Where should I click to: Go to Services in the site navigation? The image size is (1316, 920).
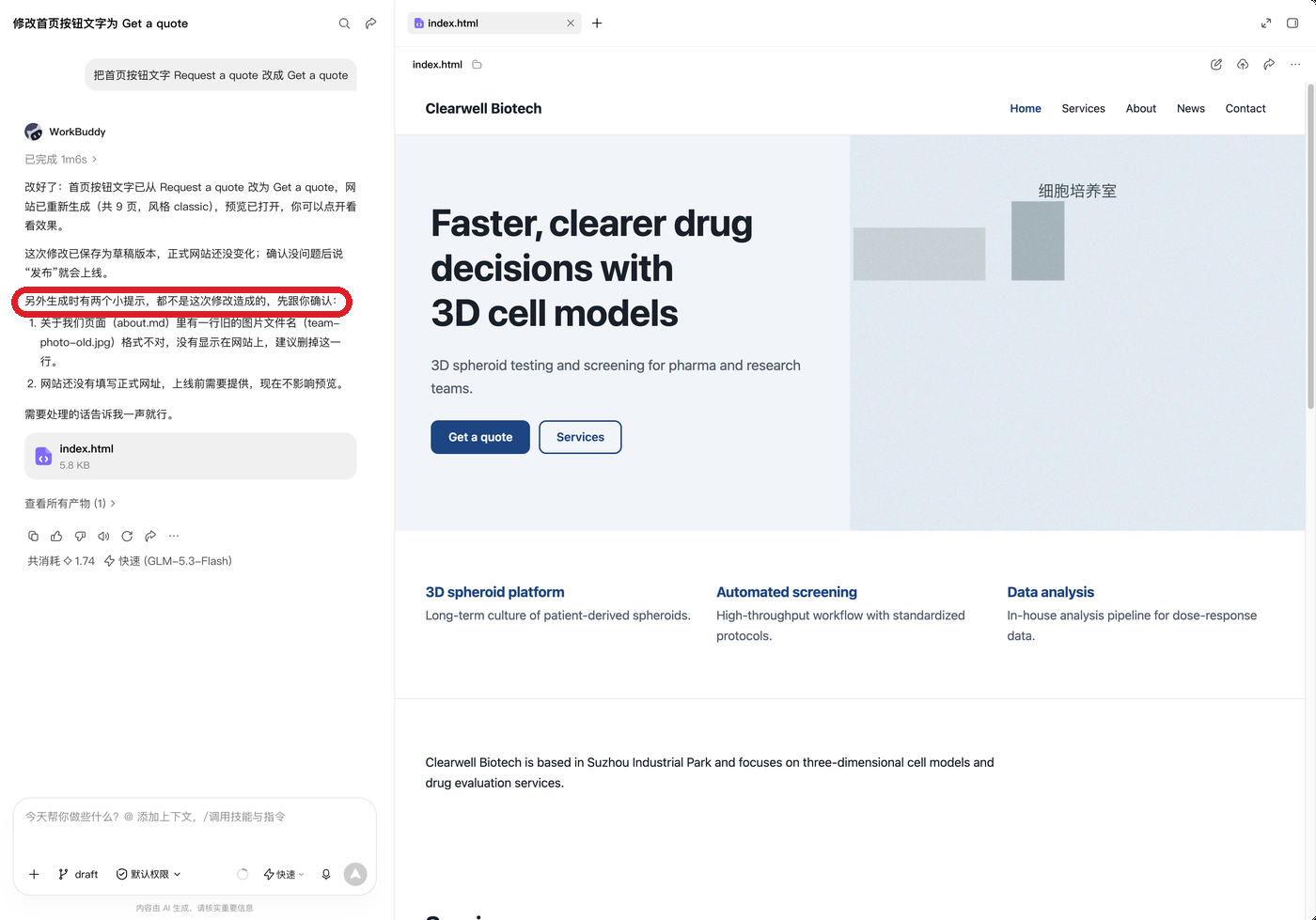pos(1083,108)
